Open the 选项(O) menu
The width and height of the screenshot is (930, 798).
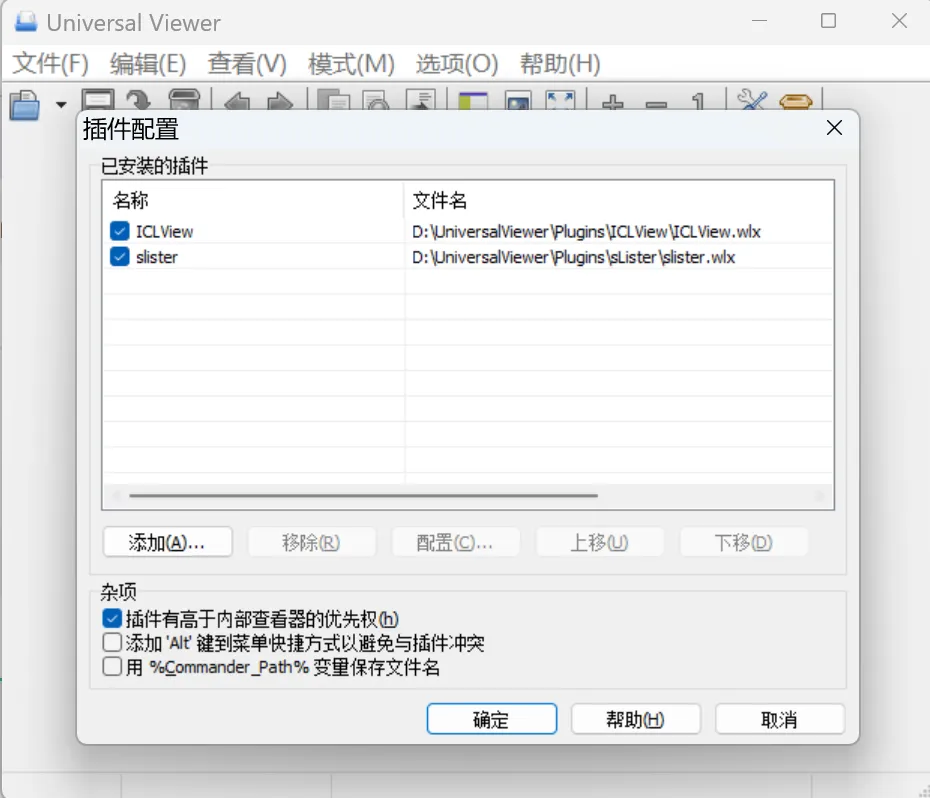[x=457, y=63]
